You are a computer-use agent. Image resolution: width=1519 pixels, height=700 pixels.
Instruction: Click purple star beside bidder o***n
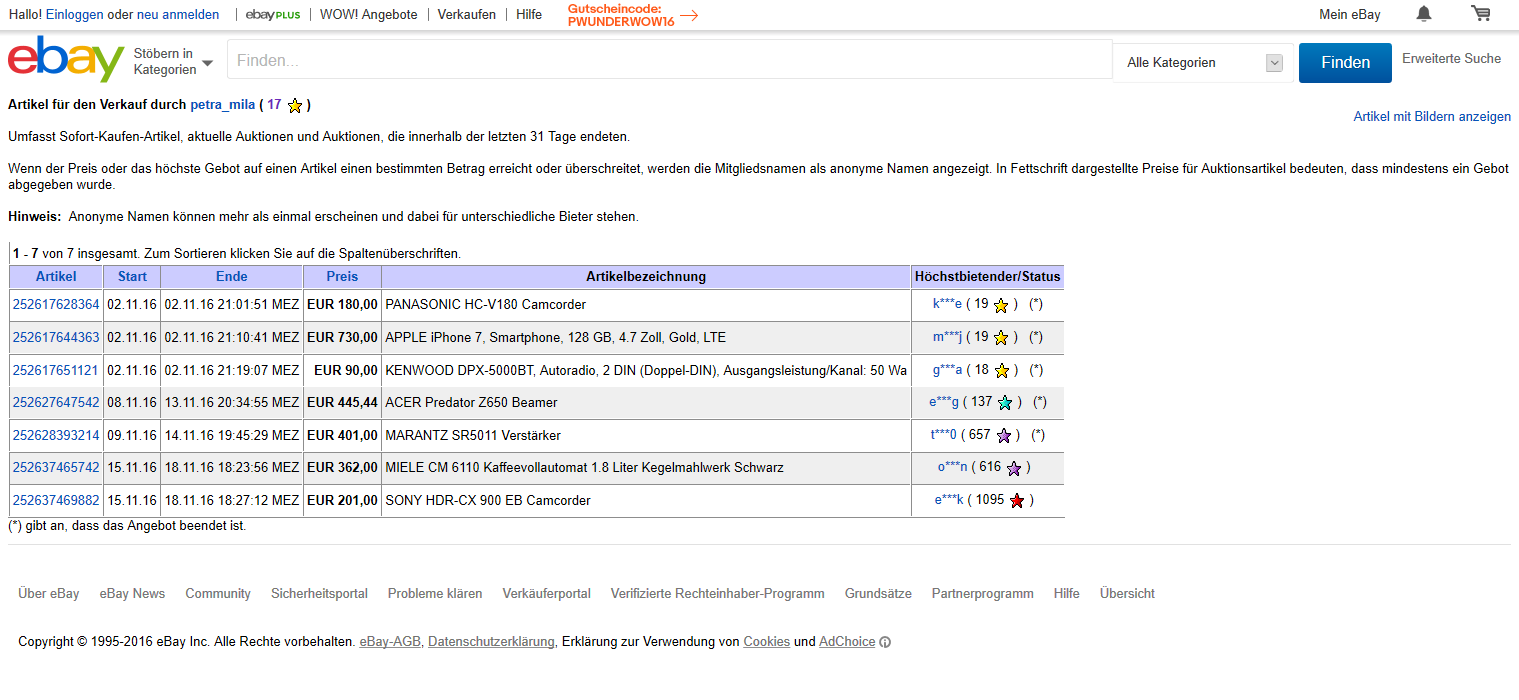[x=1014, y=468]
